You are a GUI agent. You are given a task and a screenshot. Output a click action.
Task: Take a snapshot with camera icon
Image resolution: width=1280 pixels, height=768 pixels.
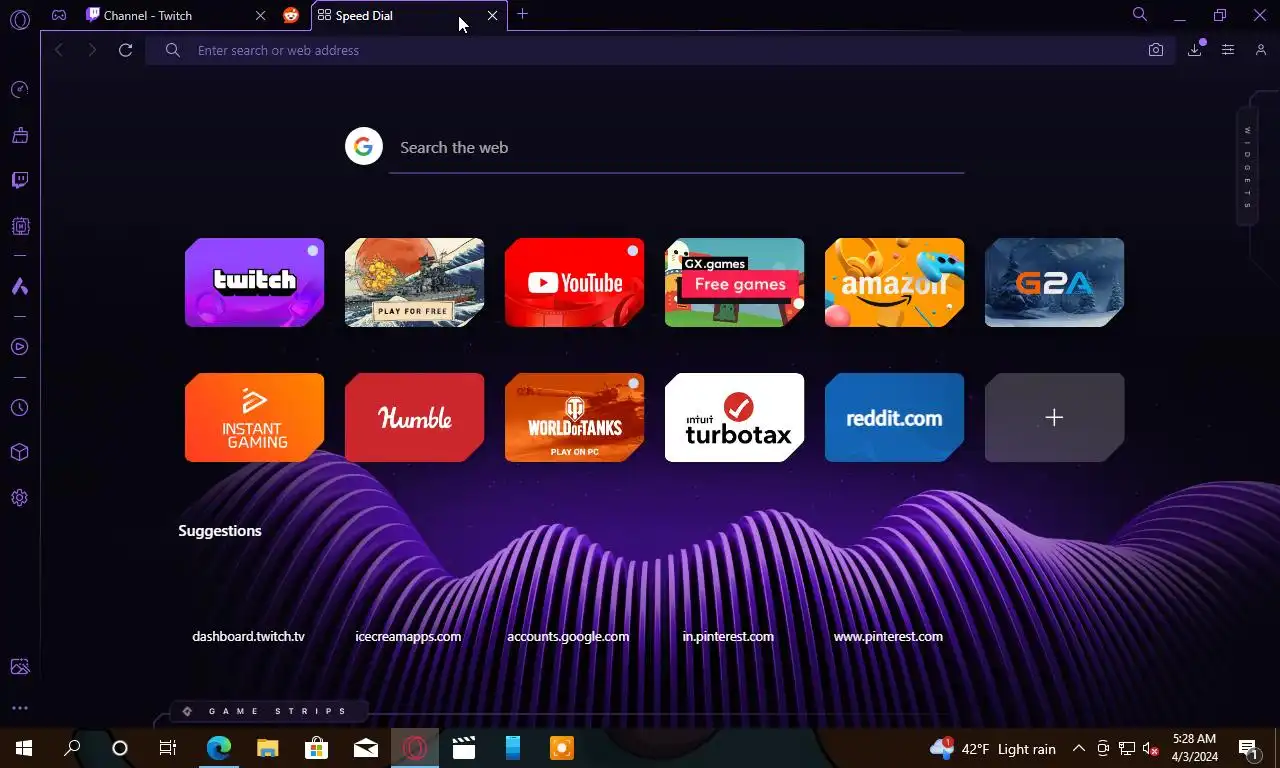pos(1156,50)
